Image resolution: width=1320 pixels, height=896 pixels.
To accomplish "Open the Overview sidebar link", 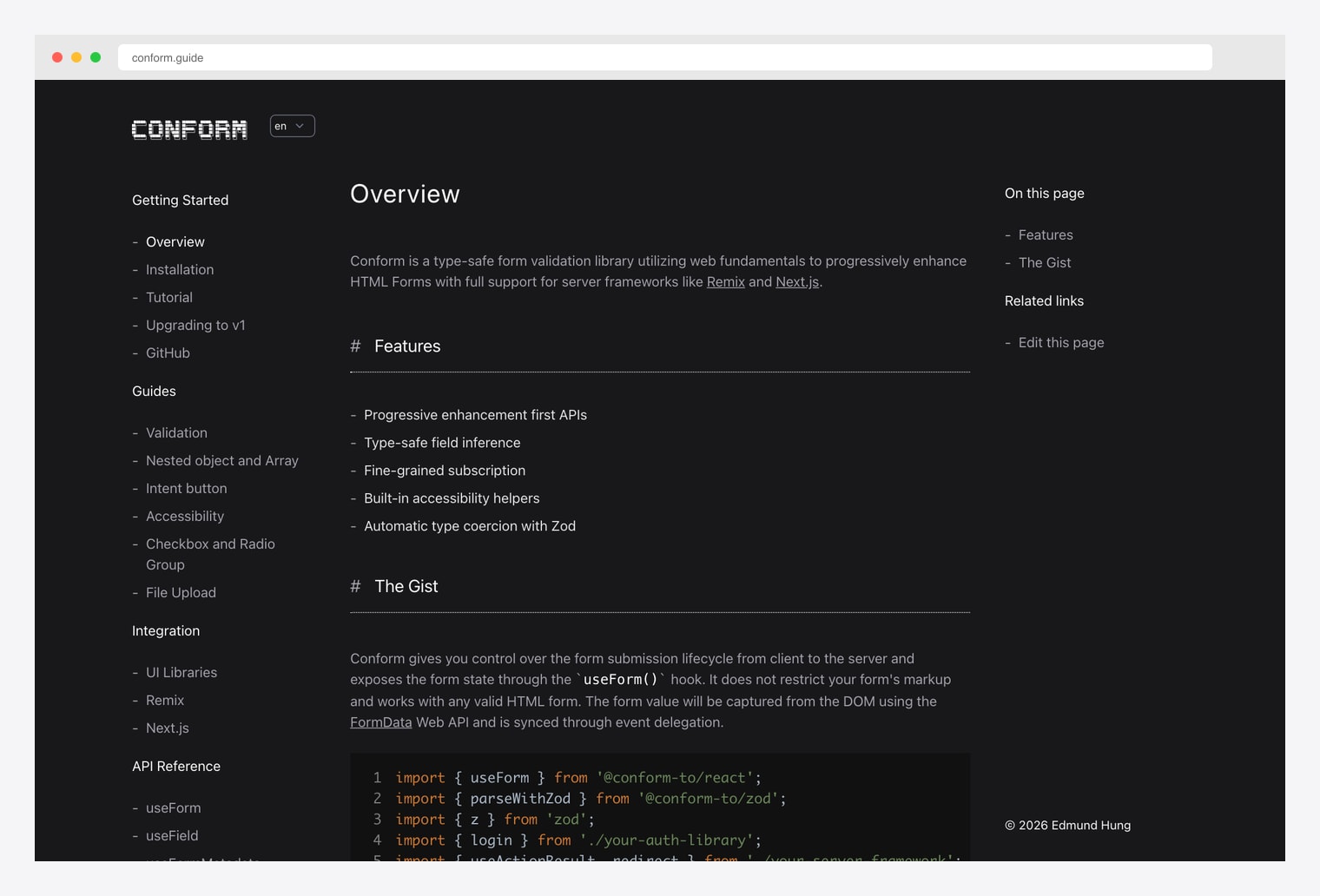I will [175, 241].
